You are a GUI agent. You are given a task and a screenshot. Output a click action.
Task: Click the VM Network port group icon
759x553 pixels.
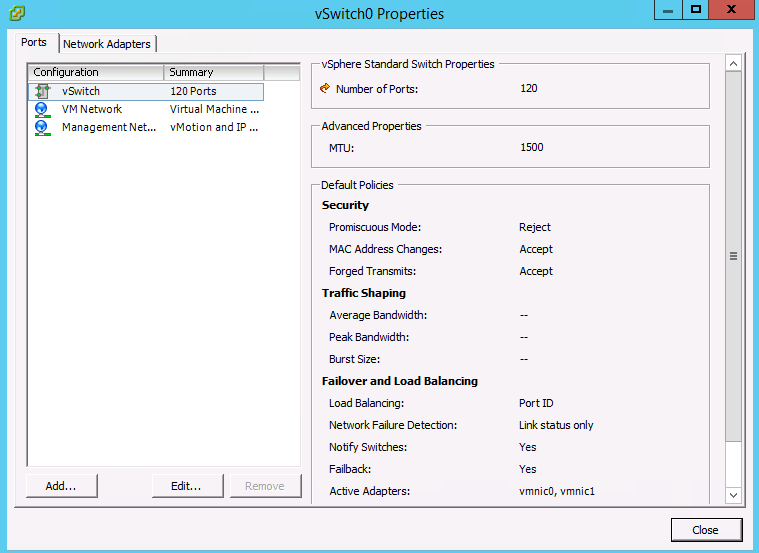42,109
